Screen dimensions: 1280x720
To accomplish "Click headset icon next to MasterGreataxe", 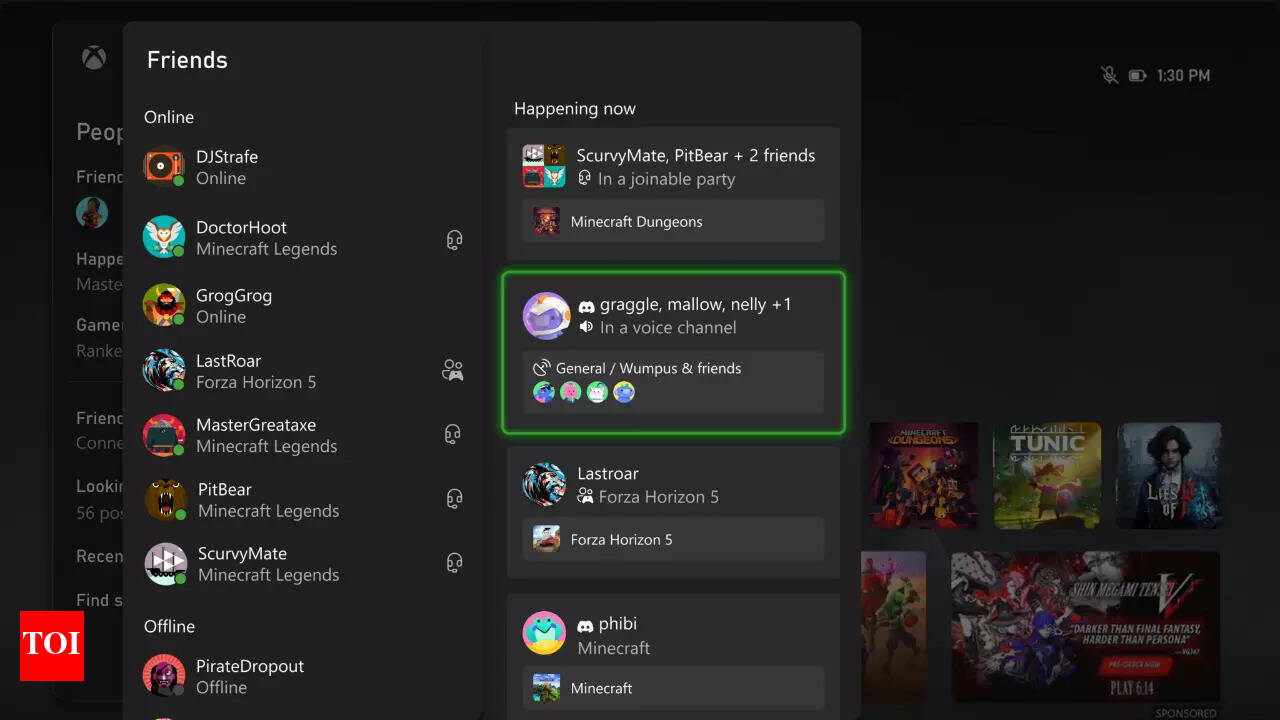I will click(453, 434).
